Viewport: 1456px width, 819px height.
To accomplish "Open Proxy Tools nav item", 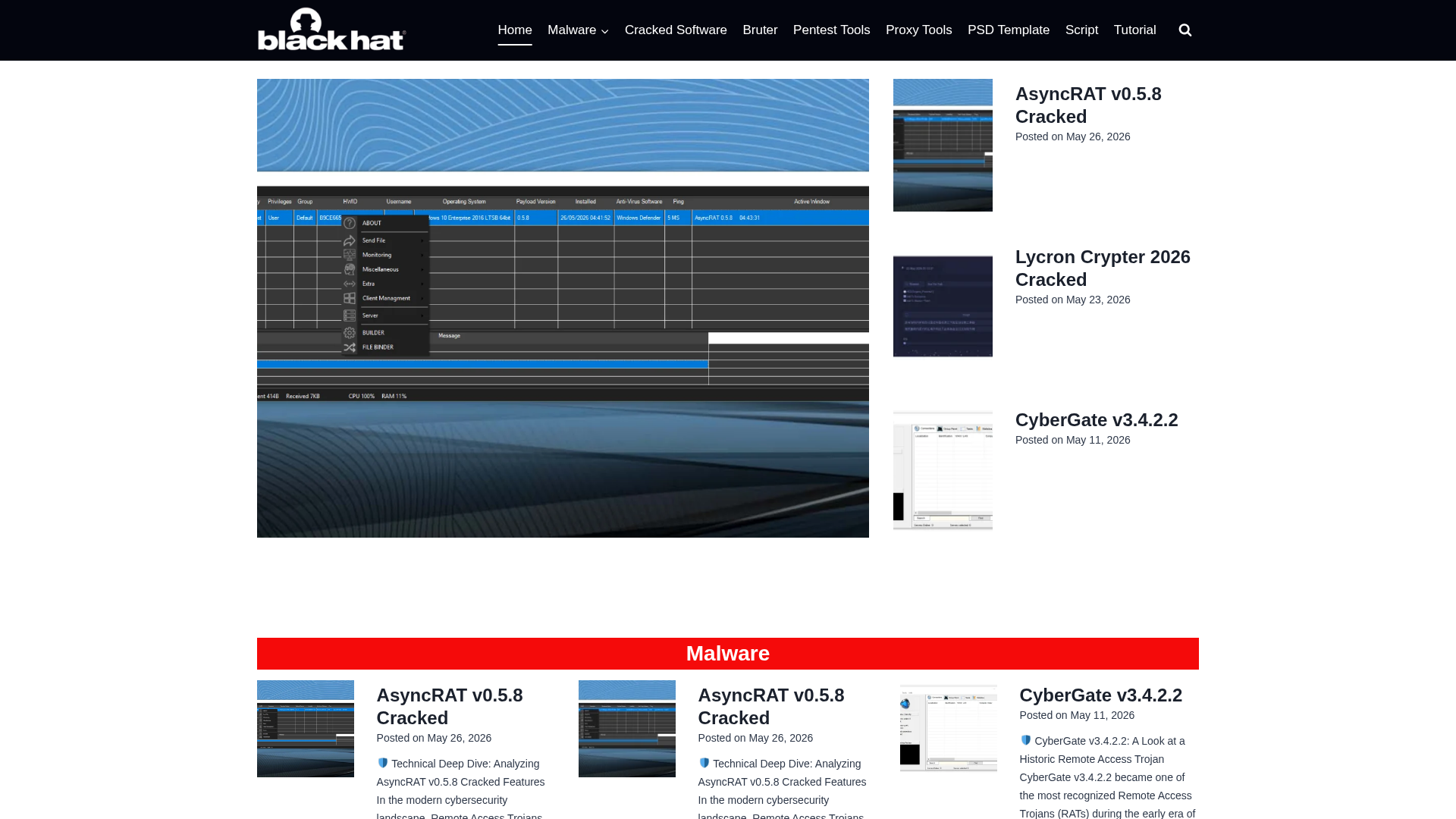I will [918, 30].
